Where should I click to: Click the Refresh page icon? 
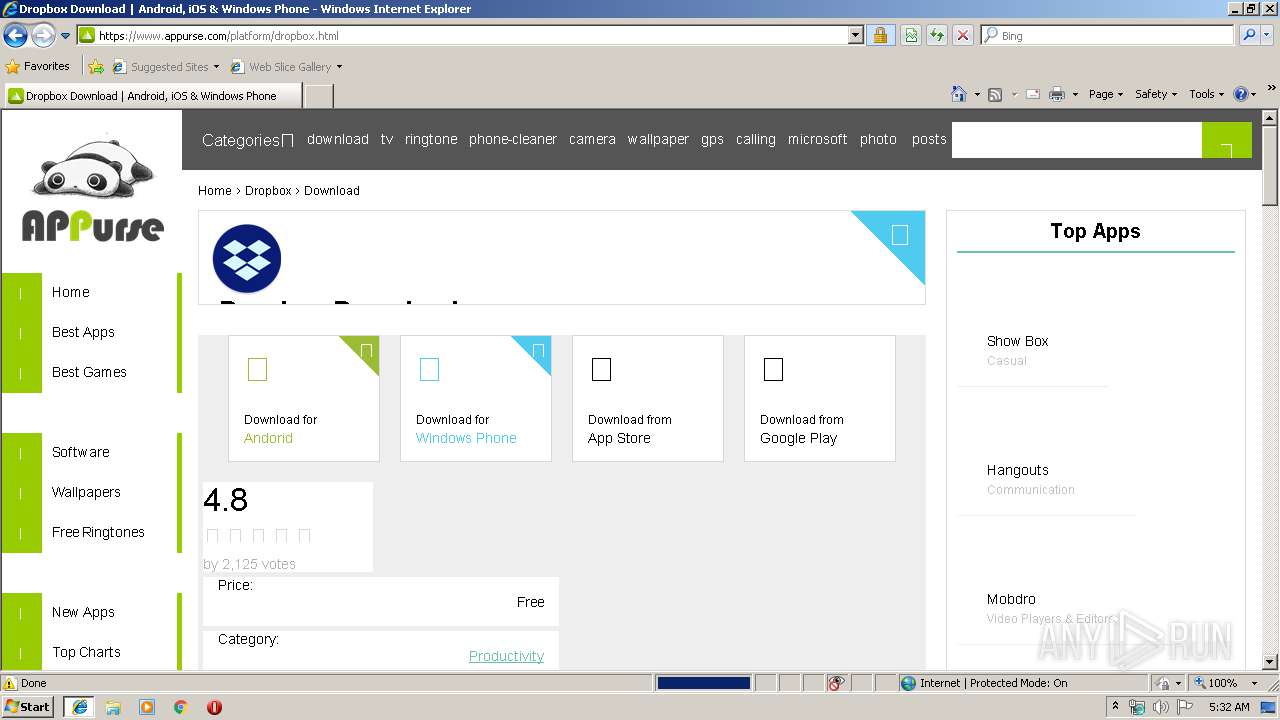pyautogui.click(x=937, y=35)
